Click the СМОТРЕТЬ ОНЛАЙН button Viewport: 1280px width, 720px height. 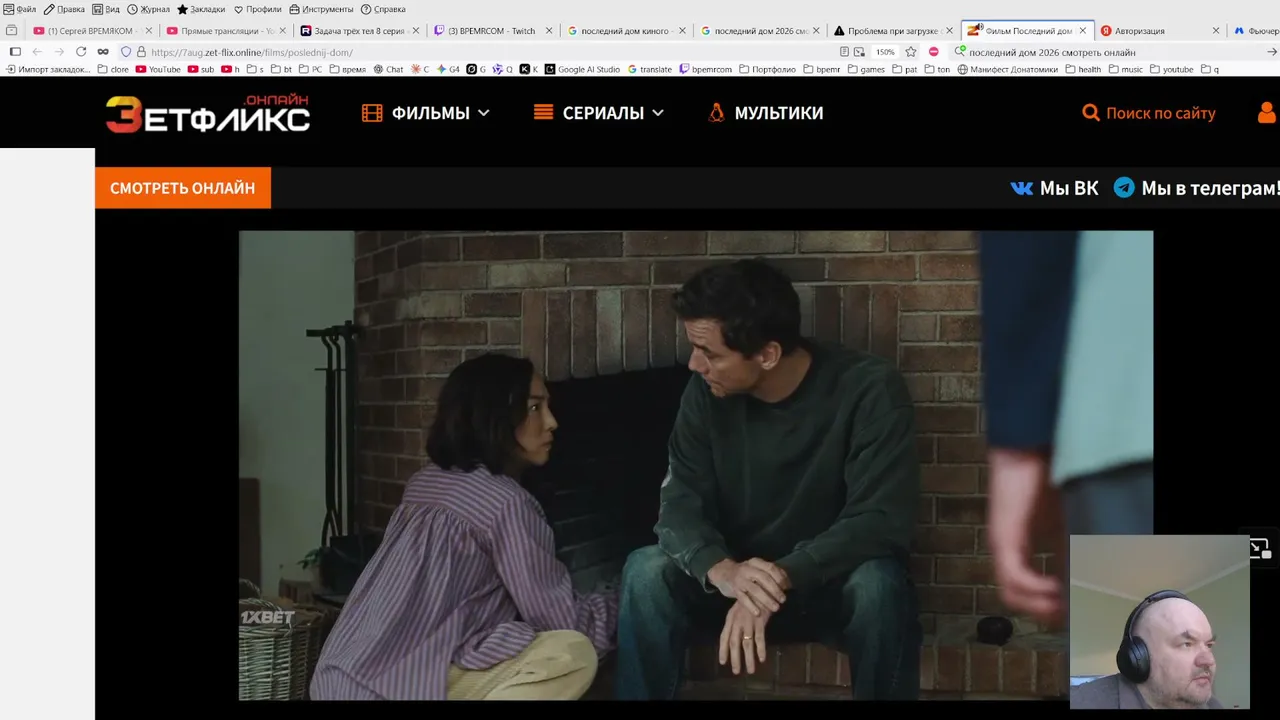(x=183, y=188)
